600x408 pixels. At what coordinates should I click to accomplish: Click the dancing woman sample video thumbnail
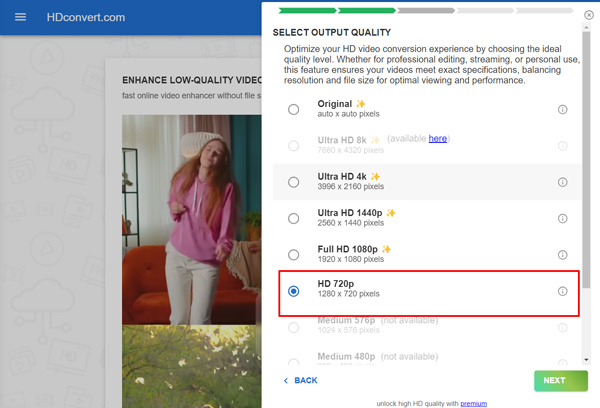pos(192,220)
